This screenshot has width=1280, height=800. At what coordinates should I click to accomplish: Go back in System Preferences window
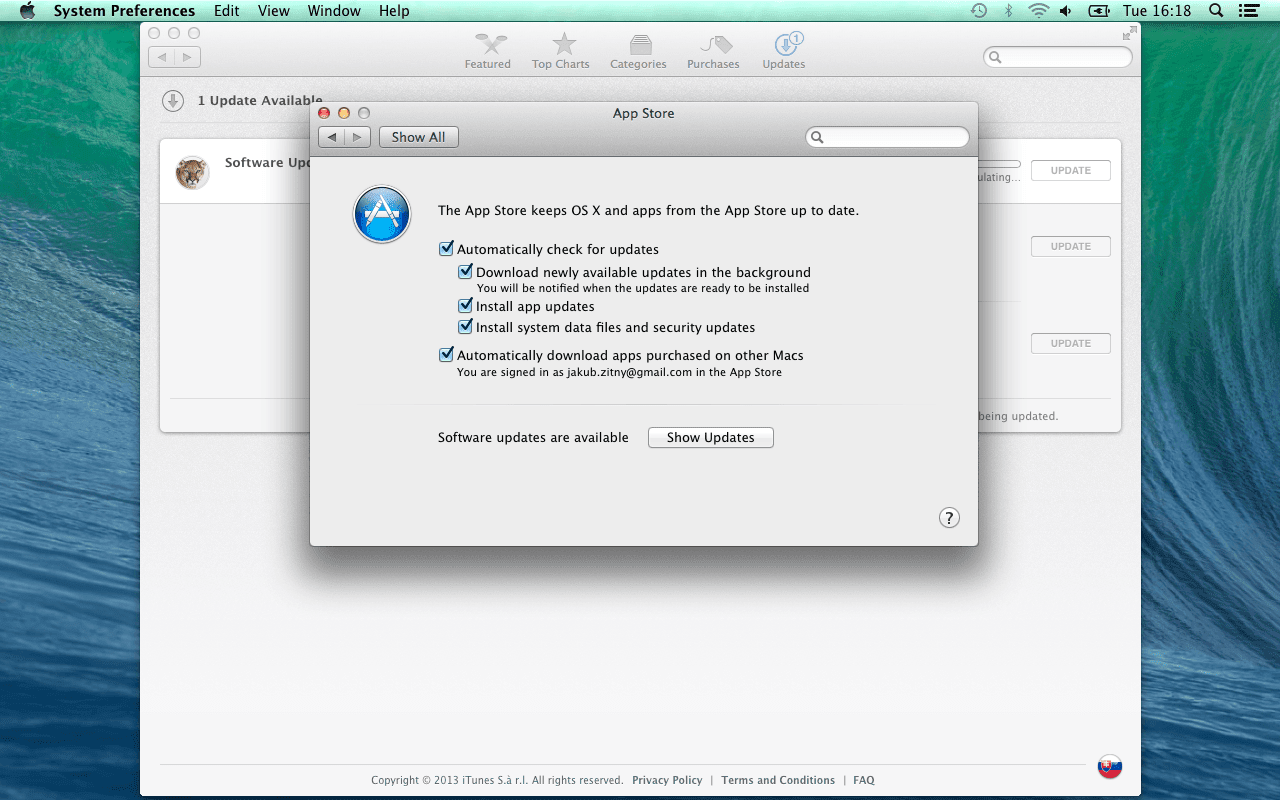332,137
